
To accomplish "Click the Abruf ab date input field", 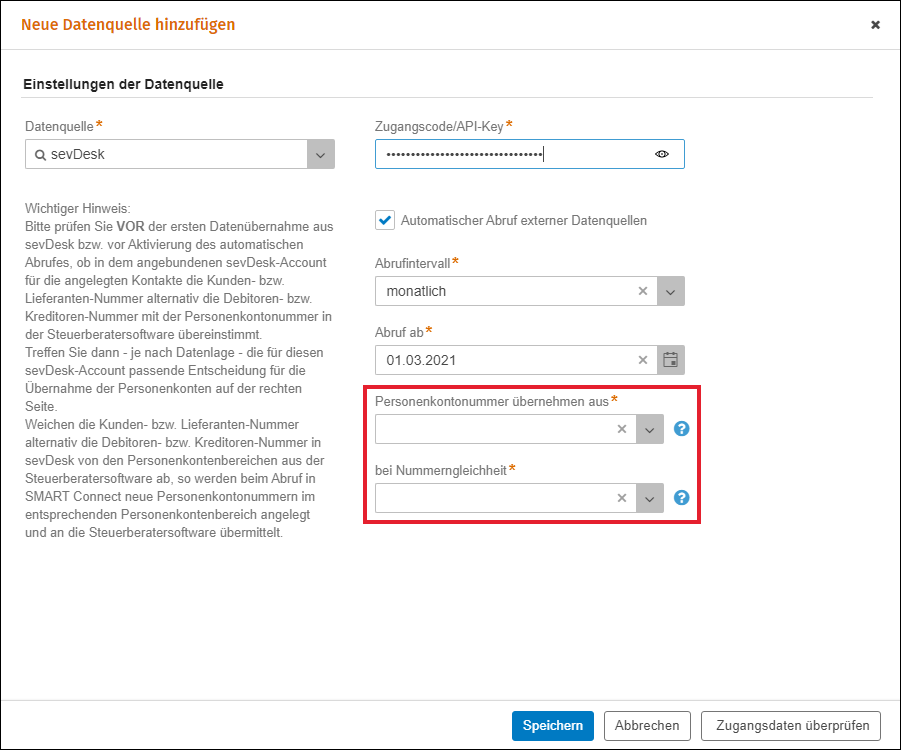I will (x=506, y=360).
